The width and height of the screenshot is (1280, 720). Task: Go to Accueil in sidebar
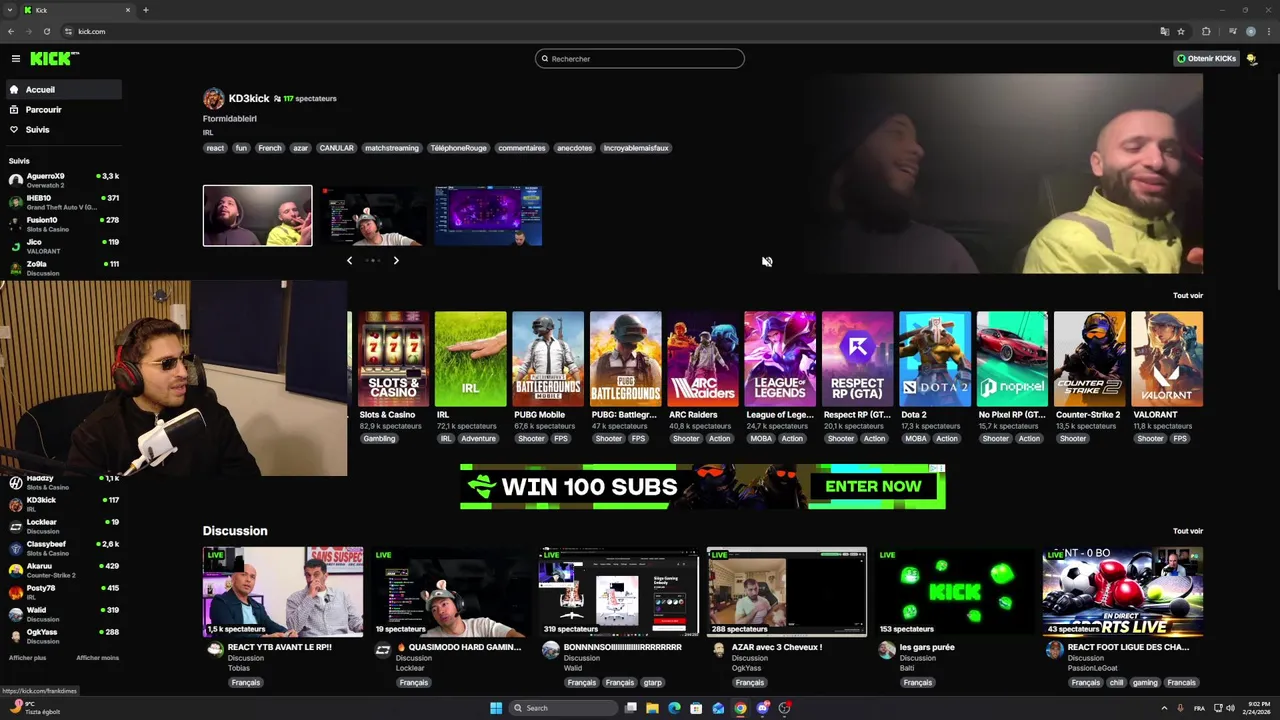pos(62,90)
